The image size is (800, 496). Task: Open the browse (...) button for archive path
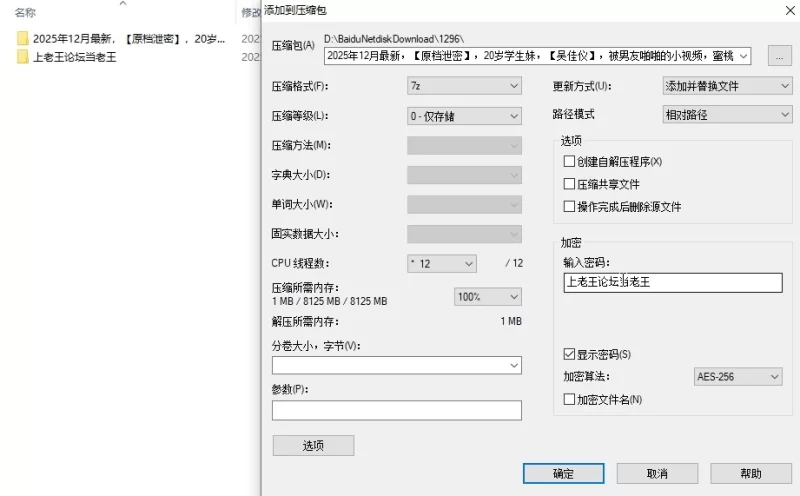(780, 56)
